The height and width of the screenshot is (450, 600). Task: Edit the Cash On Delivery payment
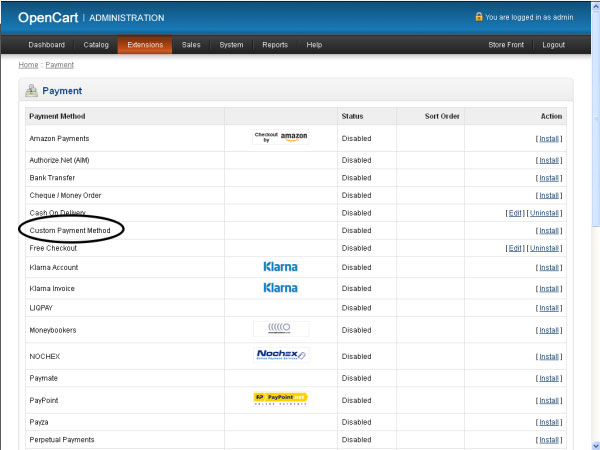pyautogui.click(x=515, y=213)
